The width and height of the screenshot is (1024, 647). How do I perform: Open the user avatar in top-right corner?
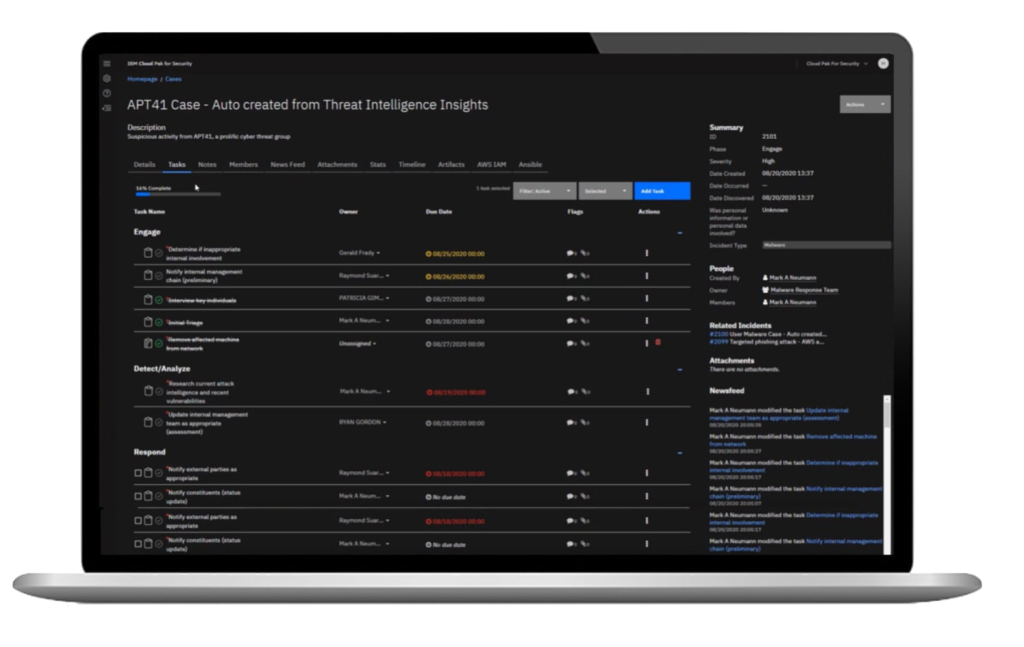click(883, 63)
